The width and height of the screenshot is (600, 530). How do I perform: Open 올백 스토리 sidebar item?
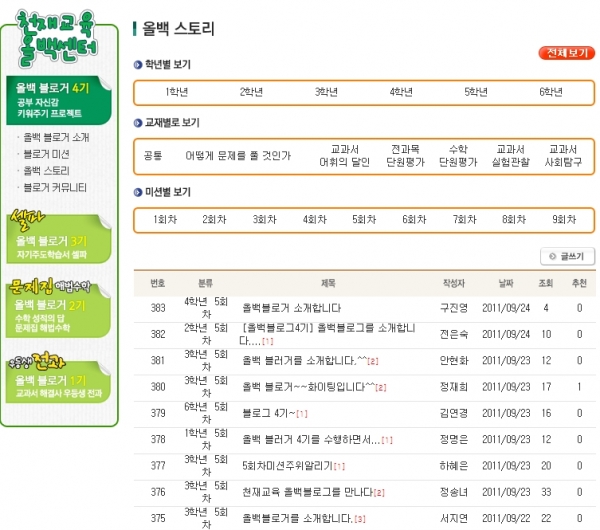pyautogui.click(x=48, y=171)
